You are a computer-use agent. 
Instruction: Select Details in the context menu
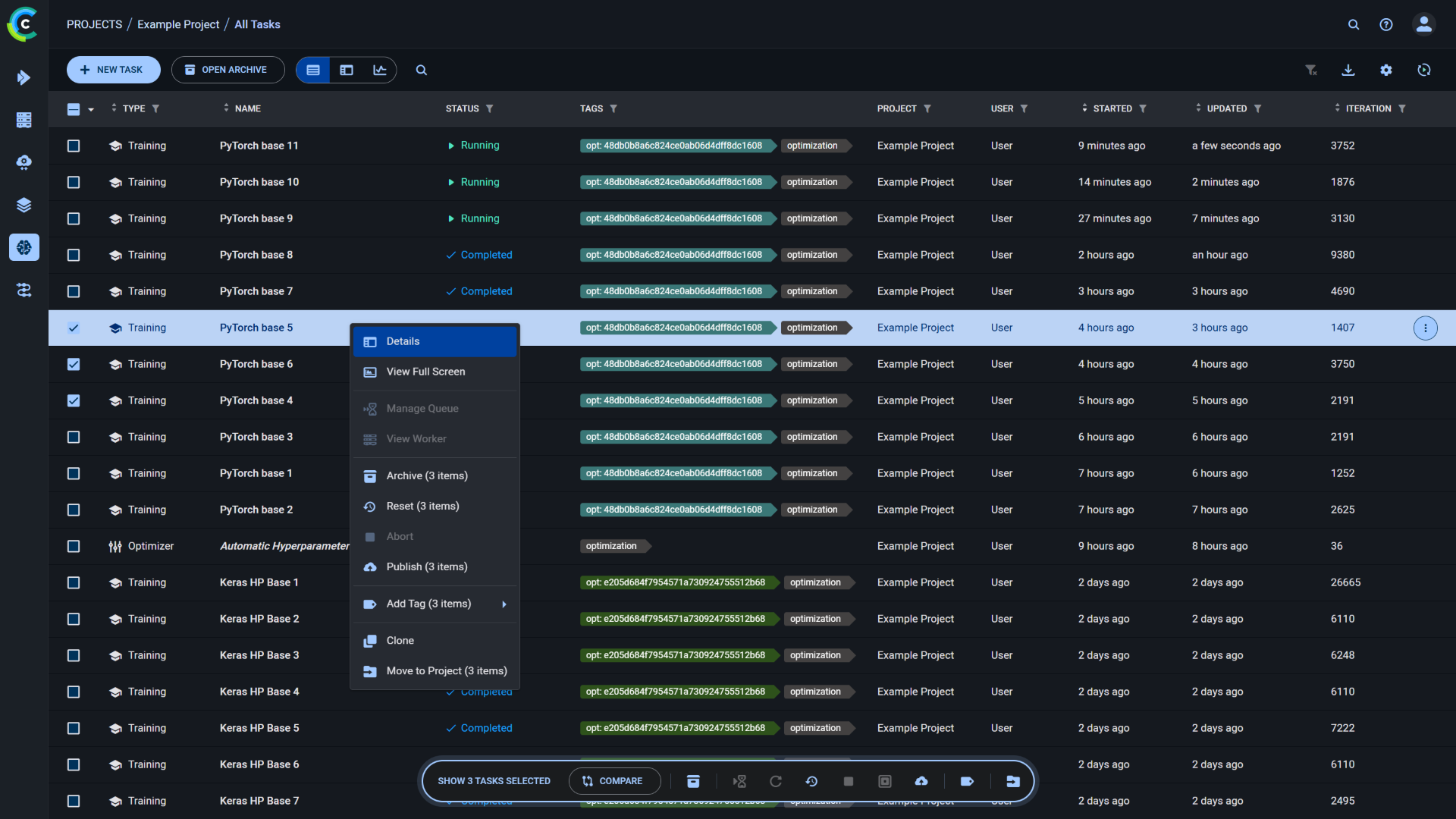click(x=435, y=341)
